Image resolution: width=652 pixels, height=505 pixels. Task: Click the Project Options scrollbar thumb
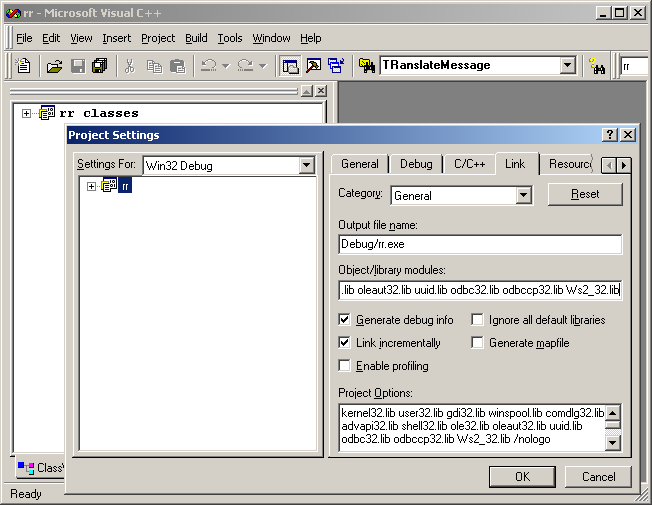[x=613, y=425]
